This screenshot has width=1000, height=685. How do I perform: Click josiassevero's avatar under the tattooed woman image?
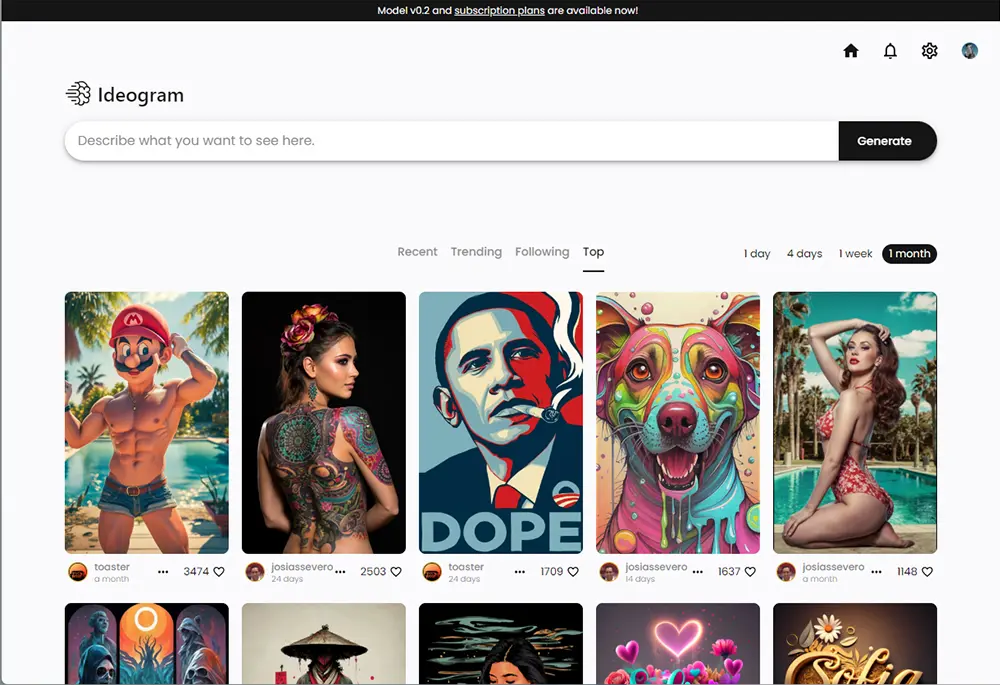pyautogui.click(x=255, y=571)
